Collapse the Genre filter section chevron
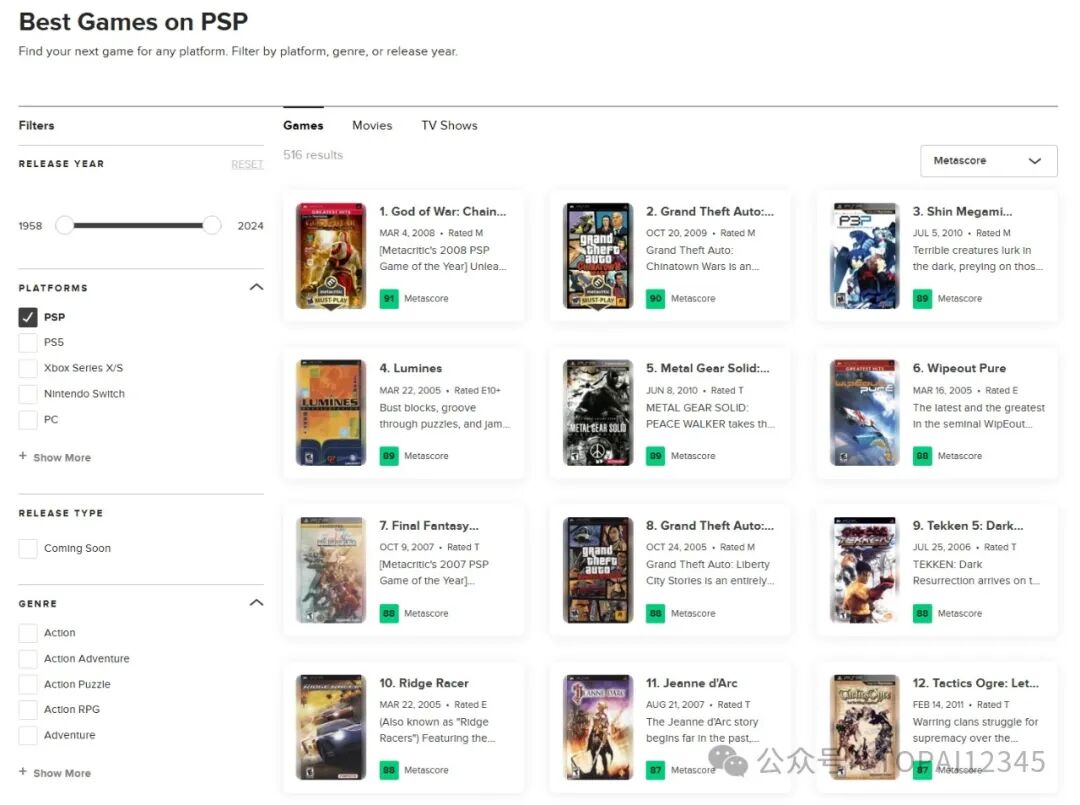 pyautogui.click(x=256, y=603)
